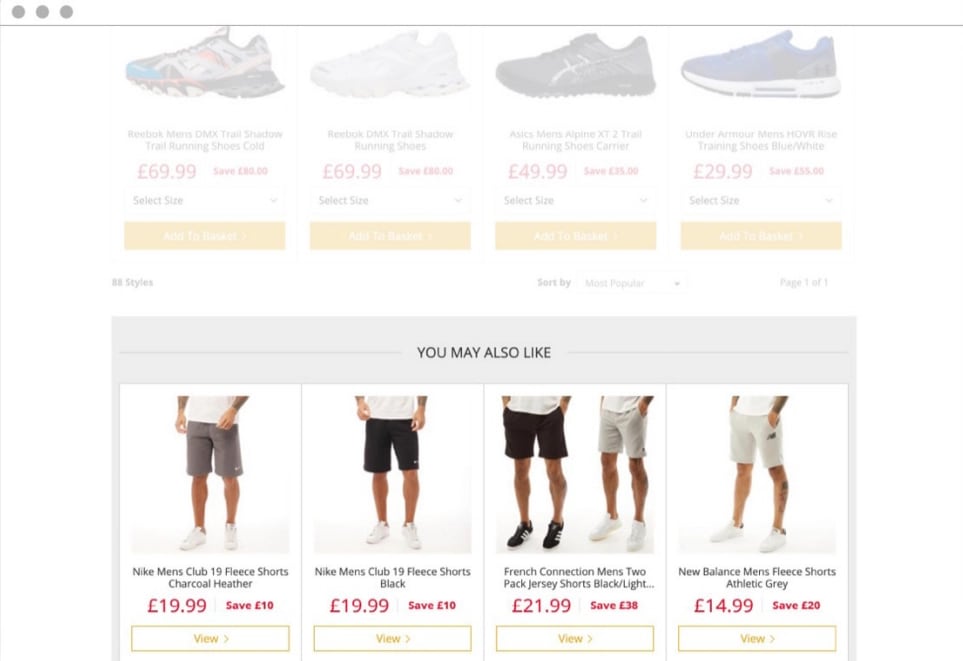Expand Select Size for Under Armour HOVR Rise

click(x=759, y=200)
